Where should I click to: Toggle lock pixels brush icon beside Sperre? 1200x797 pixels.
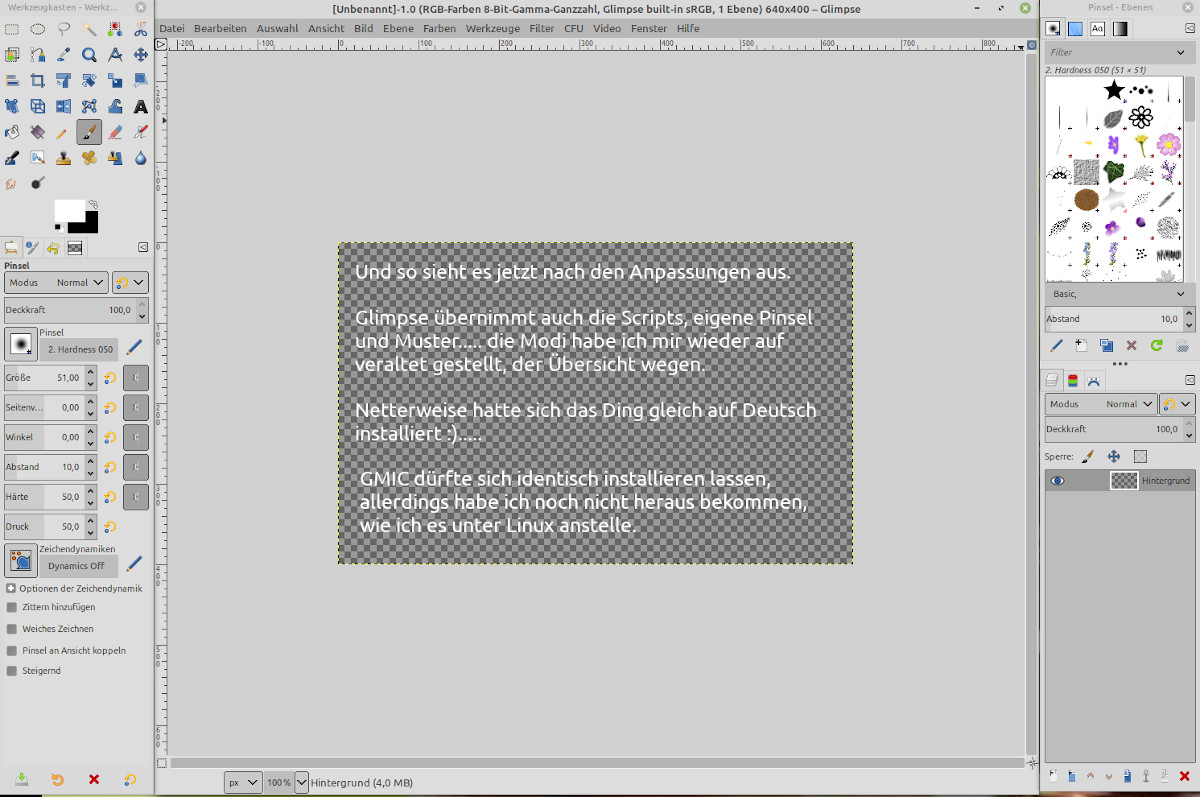[x=1089, y=456]
